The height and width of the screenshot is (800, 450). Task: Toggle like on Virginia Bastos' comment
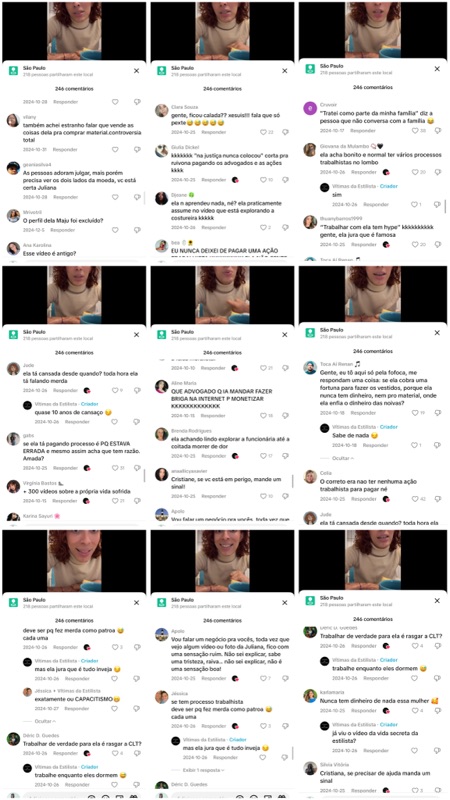pyautogui.click(x=115, y=501)
